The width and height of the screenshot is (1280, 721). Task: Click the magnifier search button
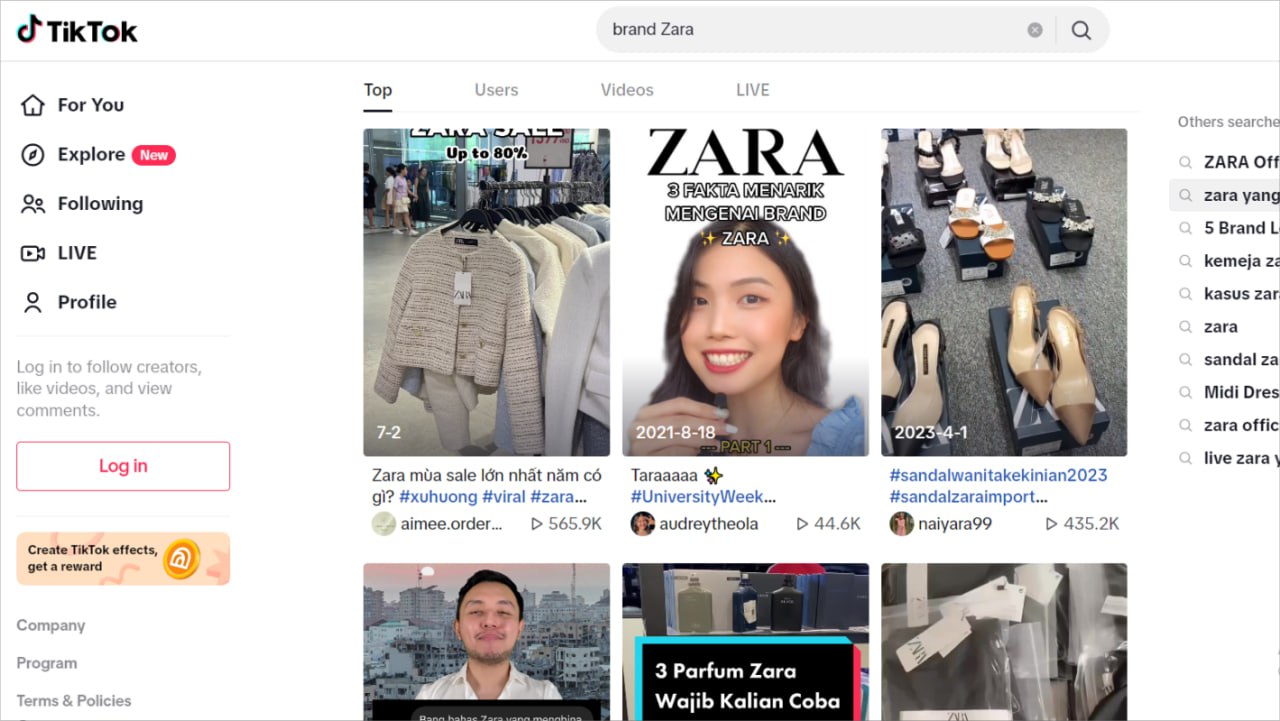1081,30
